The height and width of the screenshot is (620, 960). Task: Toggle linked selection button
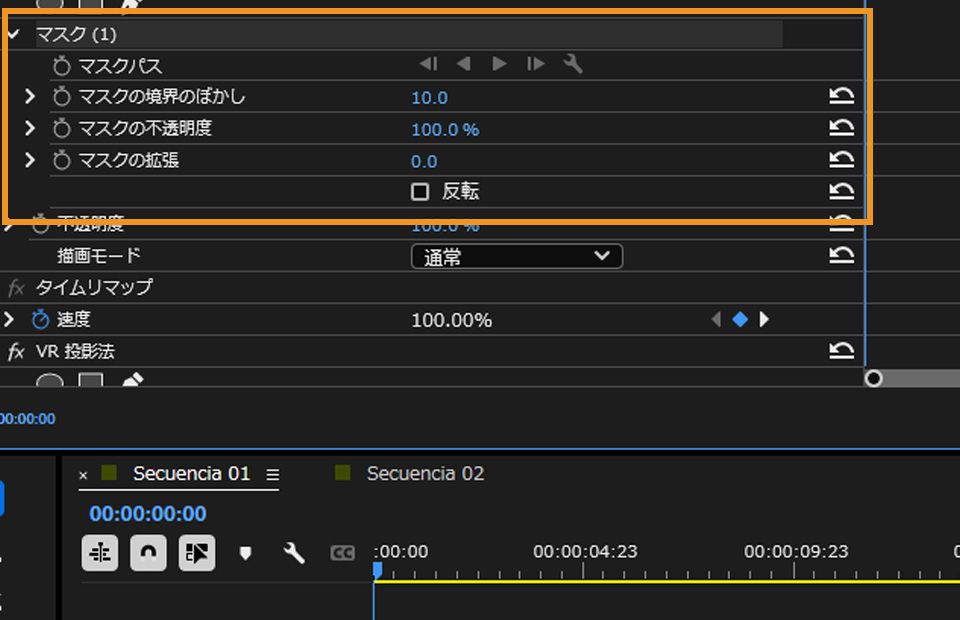[x=197, y=553]
